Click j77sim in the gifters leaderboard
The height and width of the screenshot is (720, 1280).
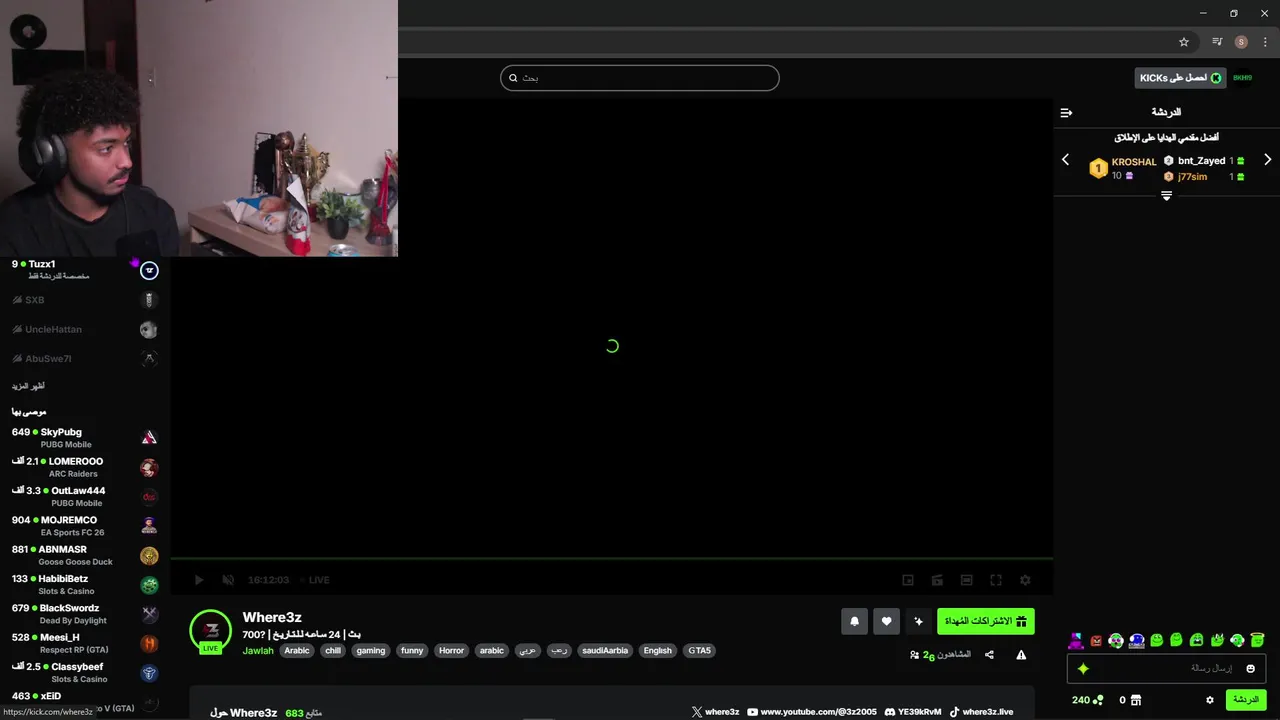[x=1192, y=177]
